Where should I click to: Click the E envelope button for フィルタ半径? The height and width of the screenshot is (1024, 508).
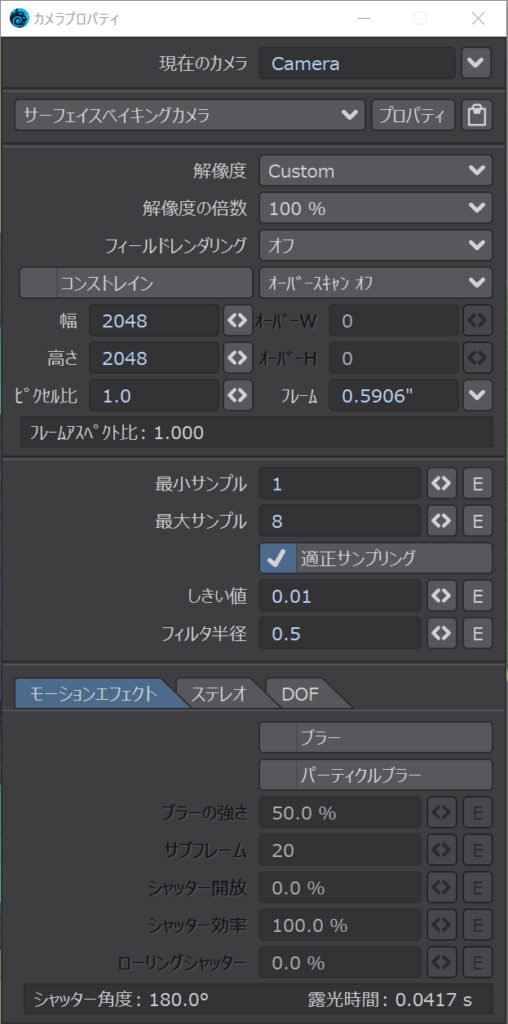[477, 633]
